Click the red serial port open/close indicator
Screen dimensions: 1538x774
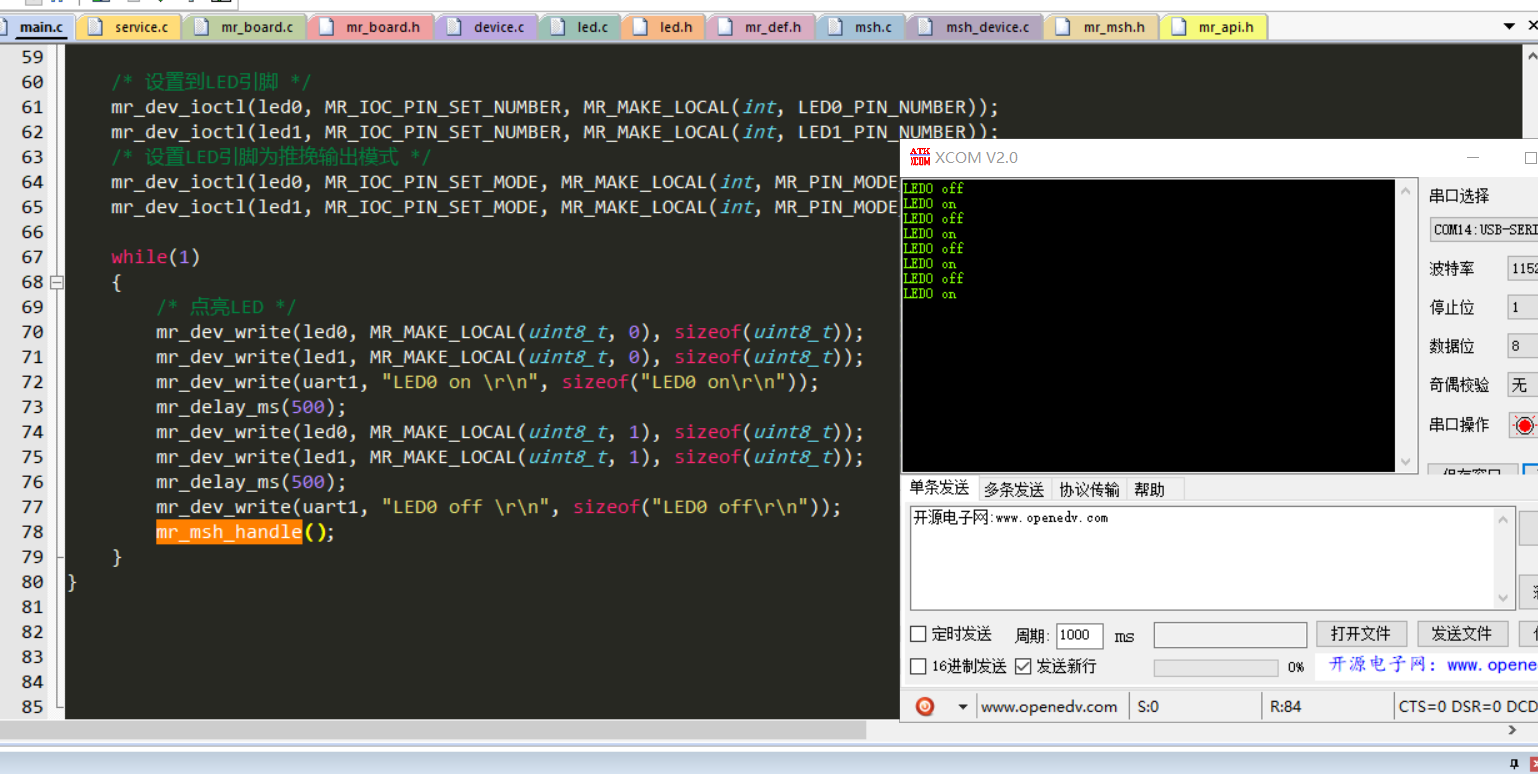pos(1523,425)
